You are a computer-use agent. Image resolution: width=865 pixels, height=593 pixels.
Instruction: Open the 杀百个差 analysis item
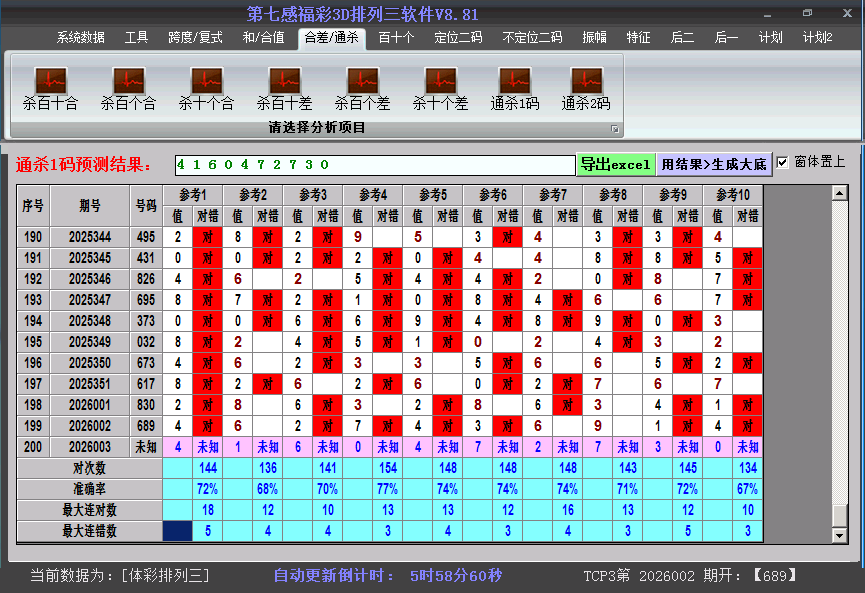[361, 85]
